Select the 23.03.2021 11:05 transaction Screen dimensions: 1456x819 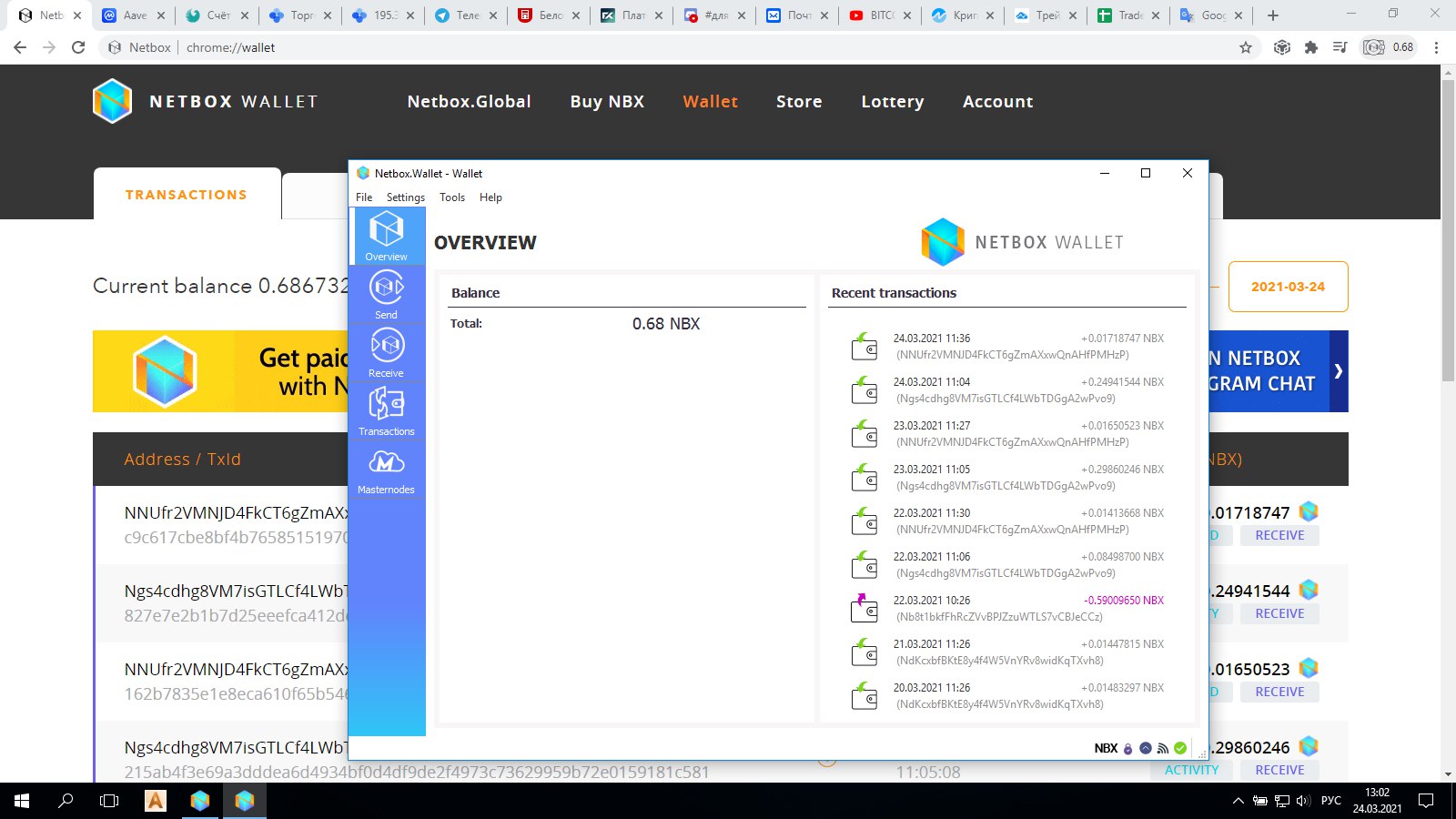tap(1007, 477)
